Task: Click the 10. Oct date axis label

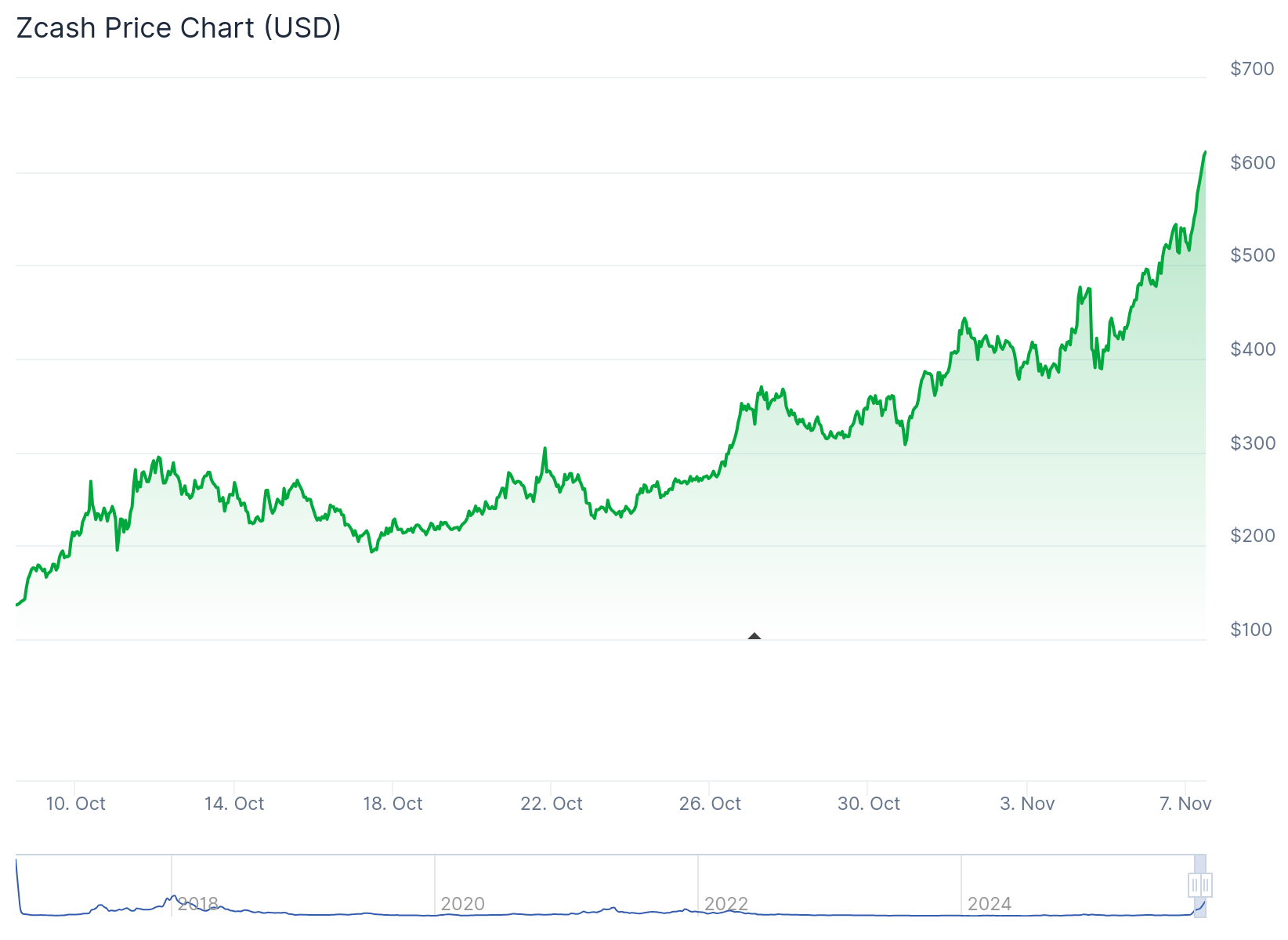Action: click(x=76, y=804)
